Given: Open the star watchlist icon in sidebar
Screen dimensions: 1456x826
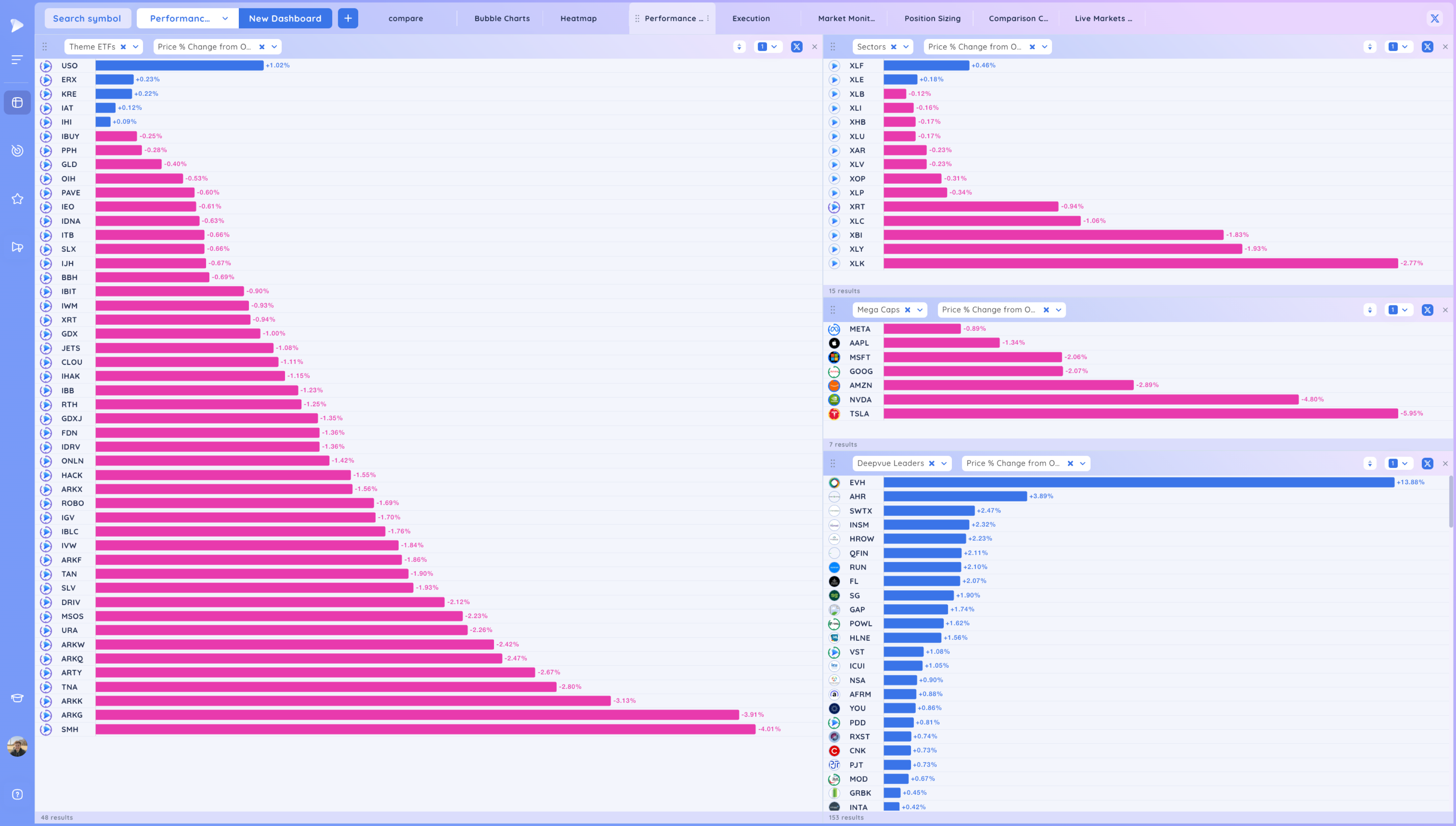Looking at the screenshot, I should click(17, 199).
